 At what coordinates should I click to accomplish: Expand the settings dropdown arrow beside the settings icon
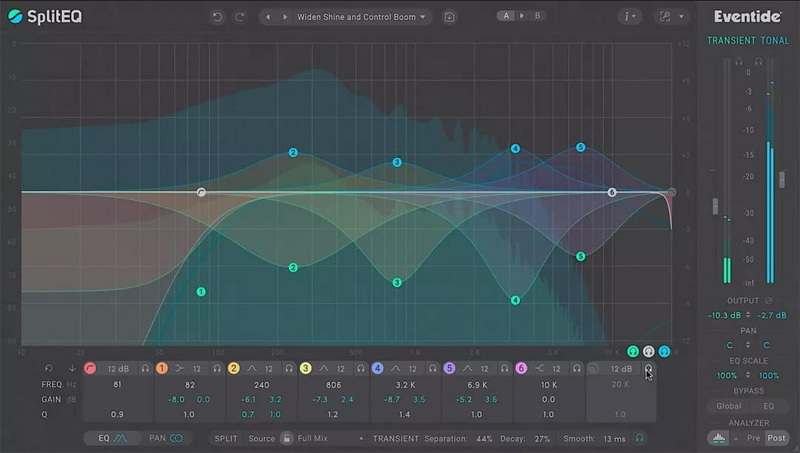[681, 17]
